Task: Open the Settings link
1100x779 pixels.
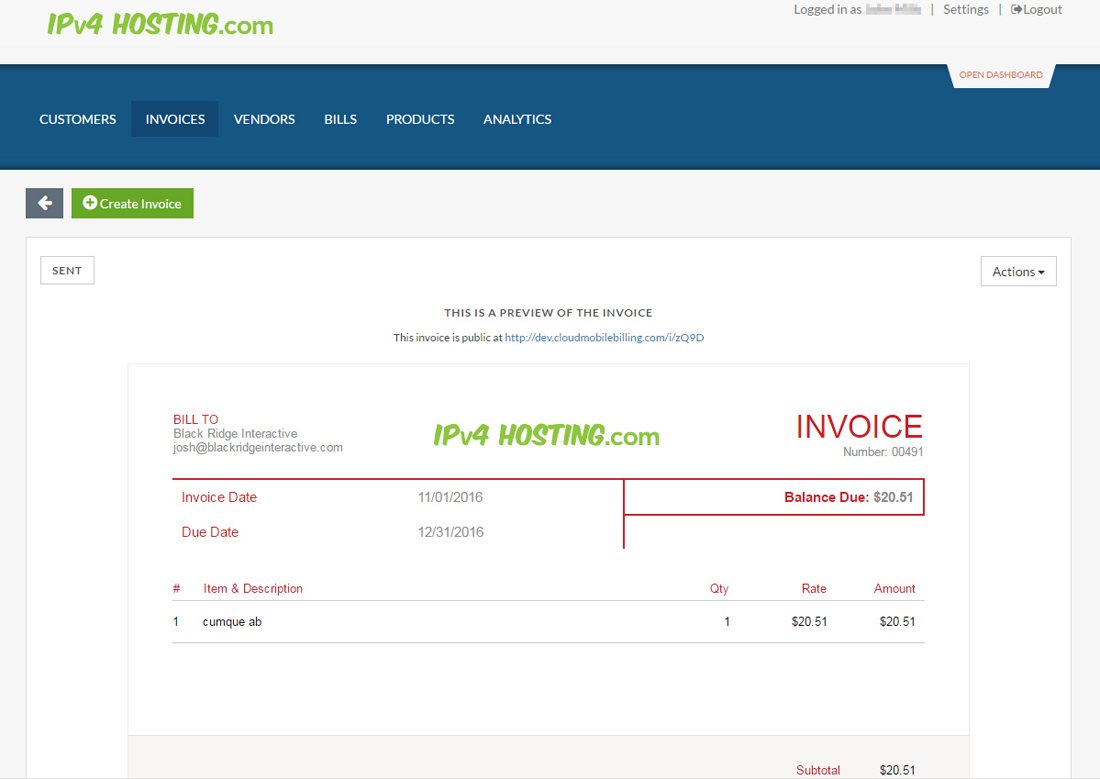Action: pos(965,10)
